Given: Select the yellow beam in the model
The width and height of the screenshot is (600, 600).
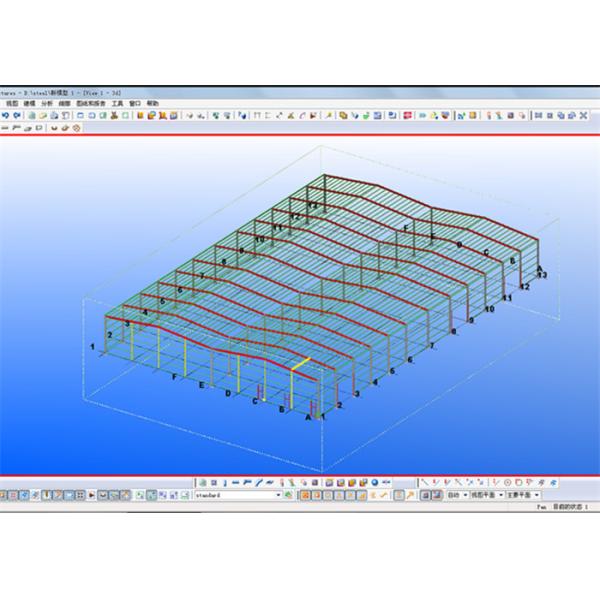Looking at the screenshot, I should 302,364.
